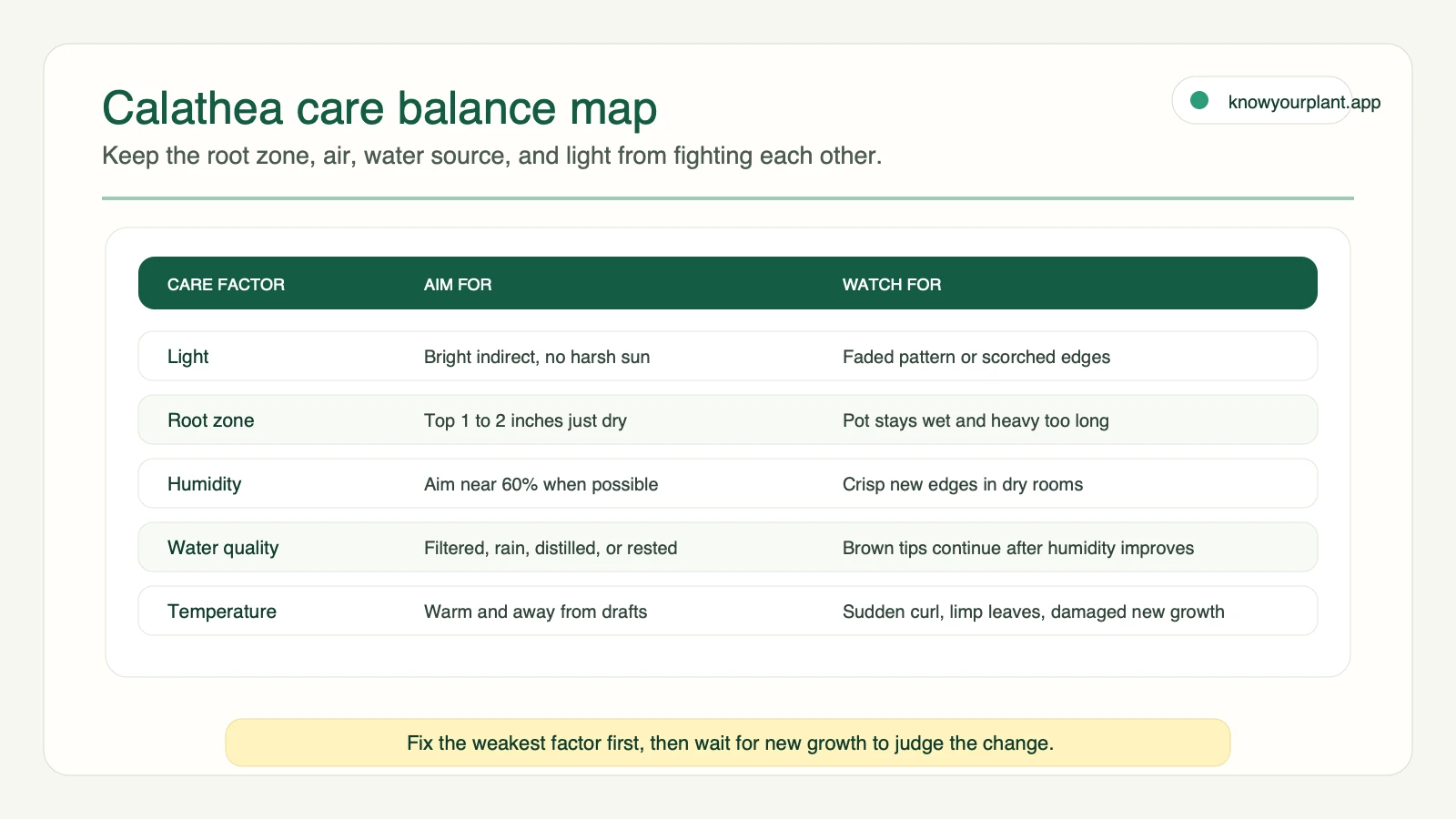
Task: Click 'Sudden curl, limp leaves, damaged new growth'
Action: point(1034,612)
